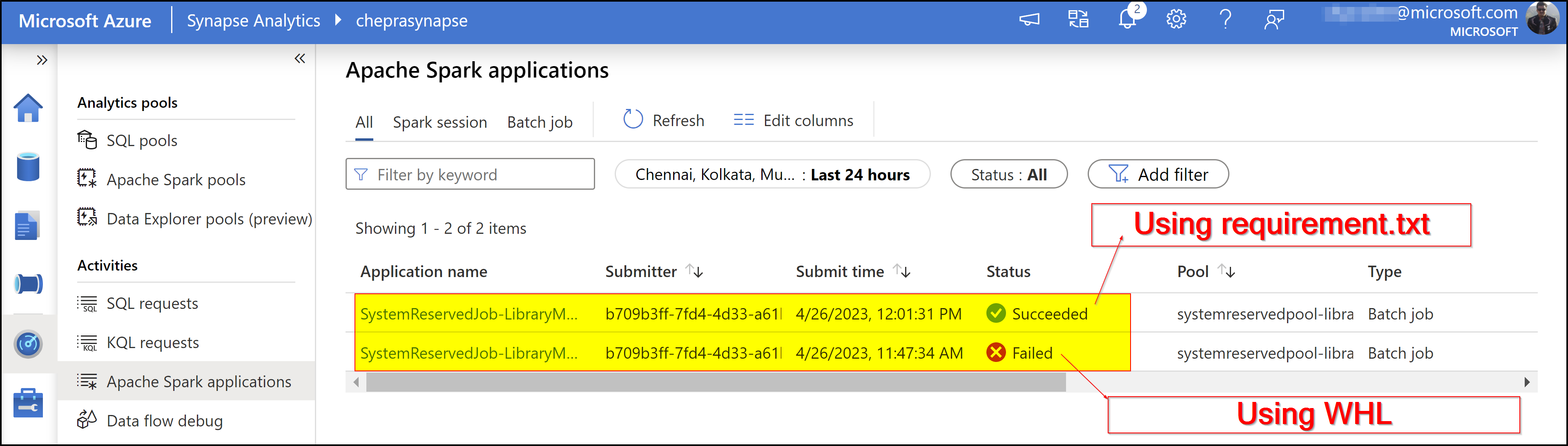Click the horizontal scrollbar thumb
The width and height of the screenshot is (1568, 446).
tap(716, 382)
